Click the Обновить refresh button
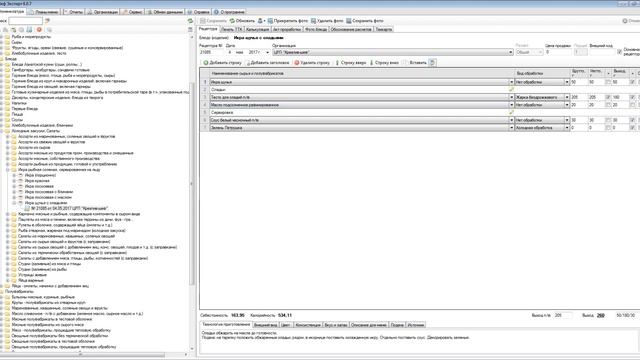Screen dimensions: 640x360 [x=242, y=21]
